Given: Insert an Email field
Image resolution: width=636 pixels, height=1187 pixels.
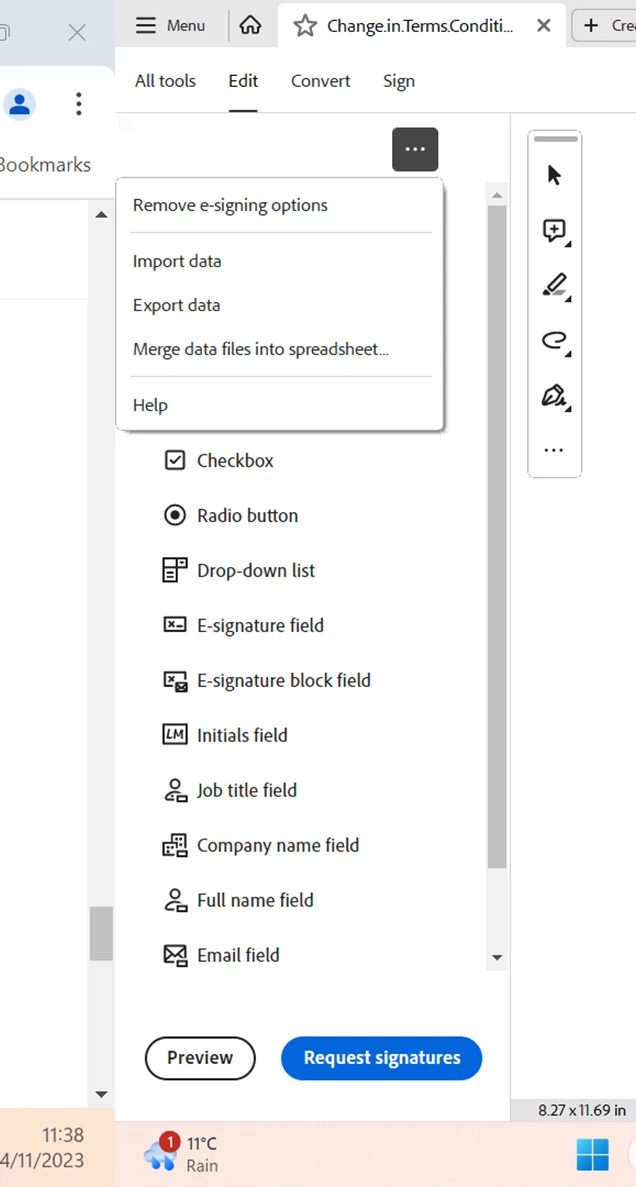Looking at the screenshot, I should tap(221, 955).
